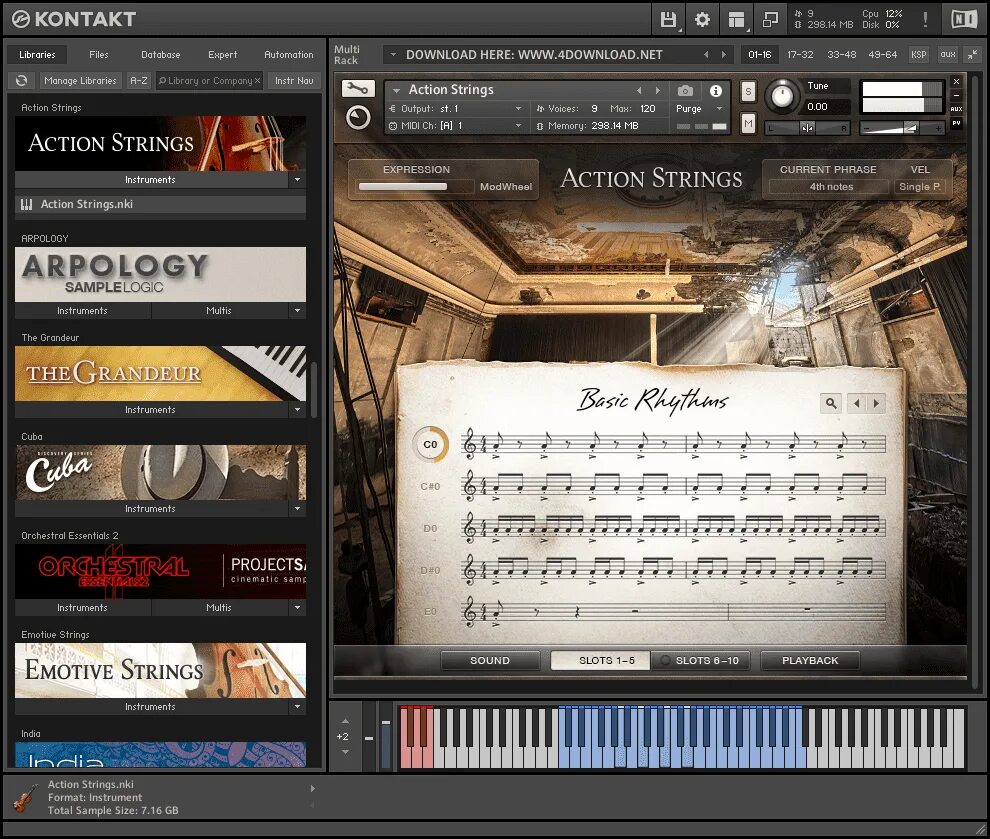The height and width of the screenshot is (839, 990).
Task: Close the Action Strings instrument
Action: (957, 81)
